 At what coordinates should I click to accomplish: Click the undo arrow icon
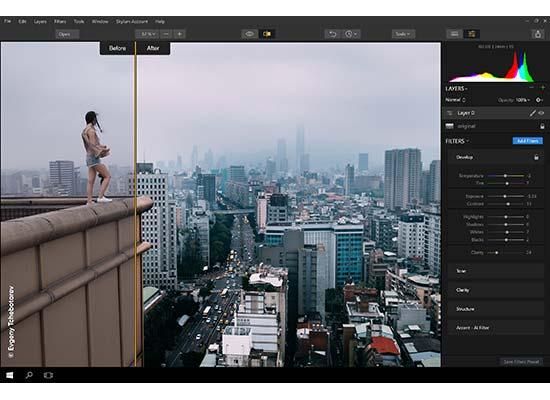(x=333, y=34)
